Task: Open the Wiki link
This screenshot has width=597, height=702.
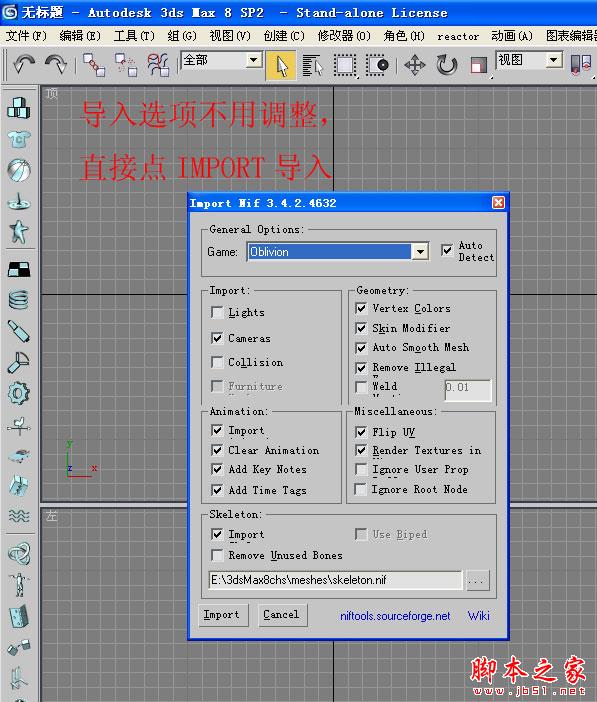Action: click(x=479, y=616)
